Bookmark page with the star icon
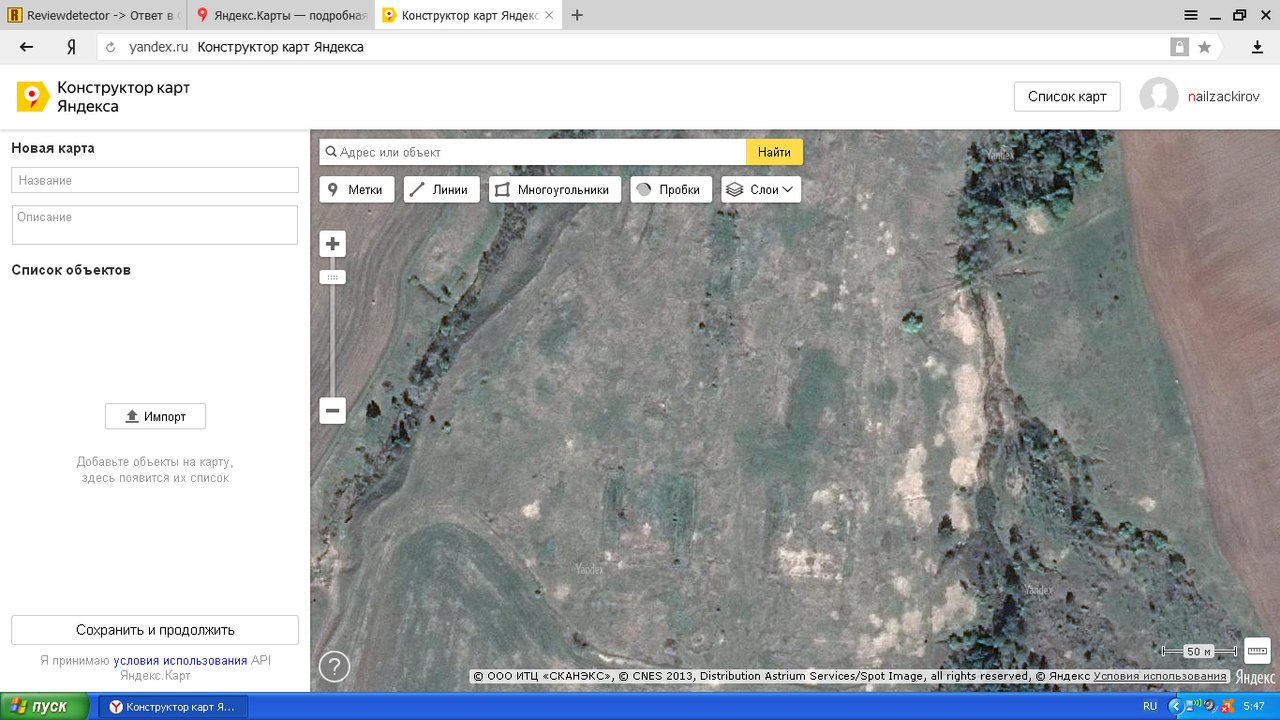1280x720 pixels. click(x=1205, y=47)
